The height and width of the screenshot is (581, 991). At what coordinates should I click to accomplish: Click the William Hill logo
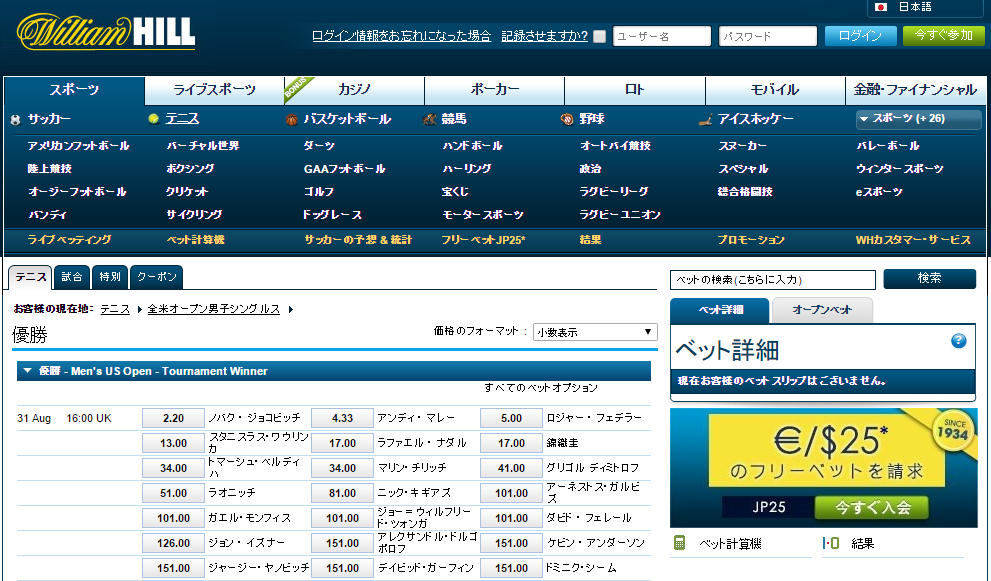click(106, 32)
